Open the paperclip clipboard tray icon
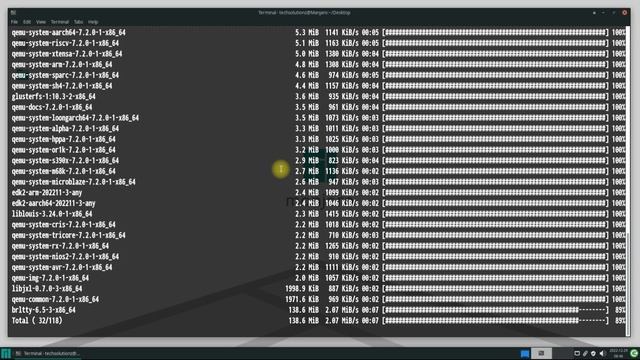Viewport: 640px width, 360px height. click(x=585, y=353)
